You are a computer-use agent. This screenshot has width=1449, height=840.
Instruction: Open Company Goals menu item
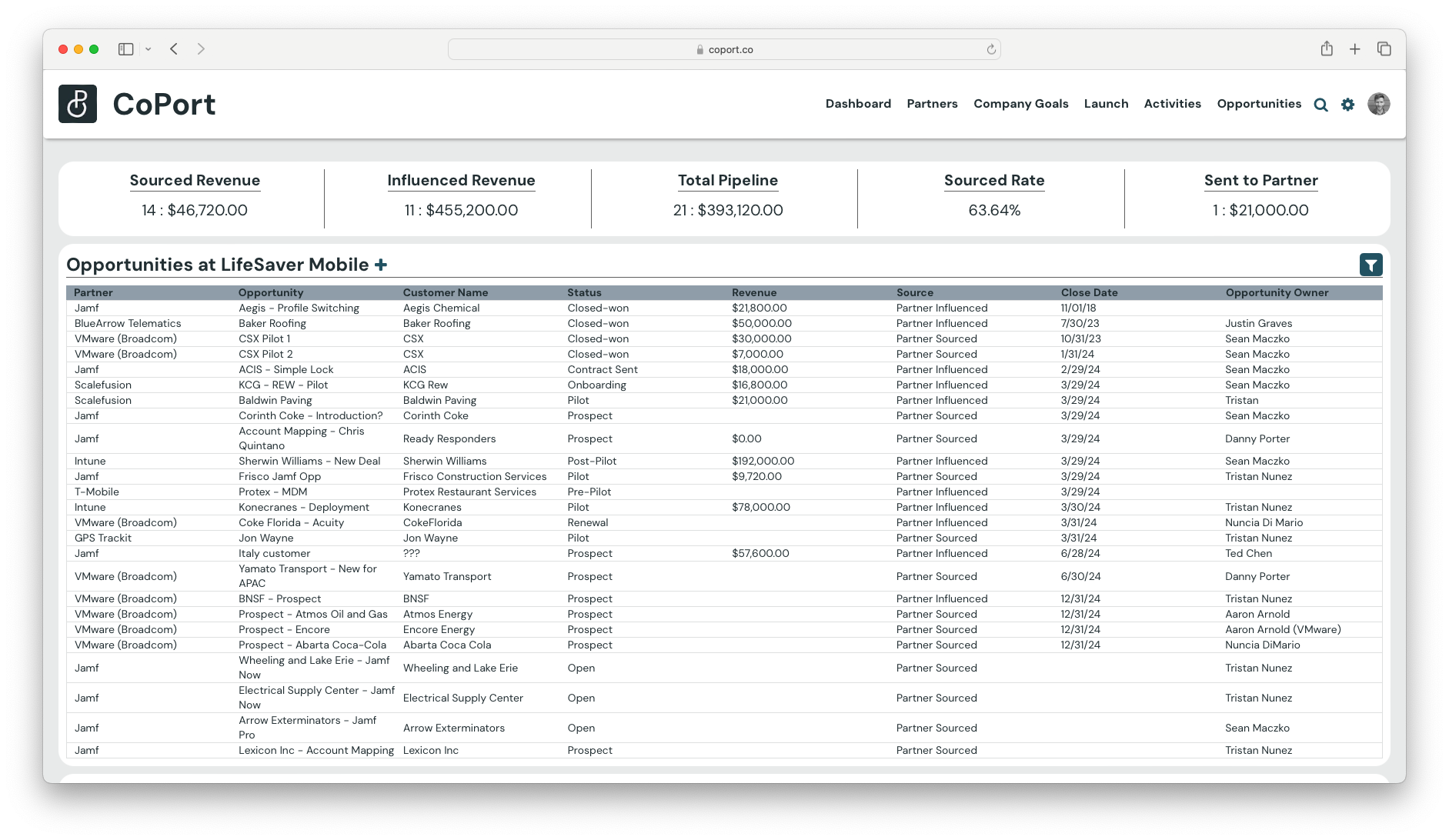(x=1020, y=104)
